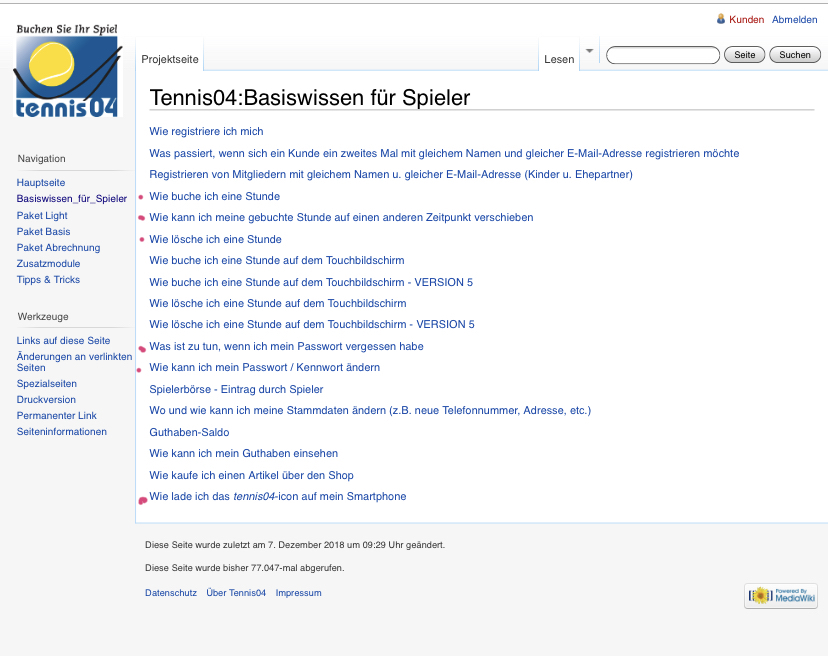Open 'Wie registriere ich mich'
828x656 pixels.
tap(206, 132)
